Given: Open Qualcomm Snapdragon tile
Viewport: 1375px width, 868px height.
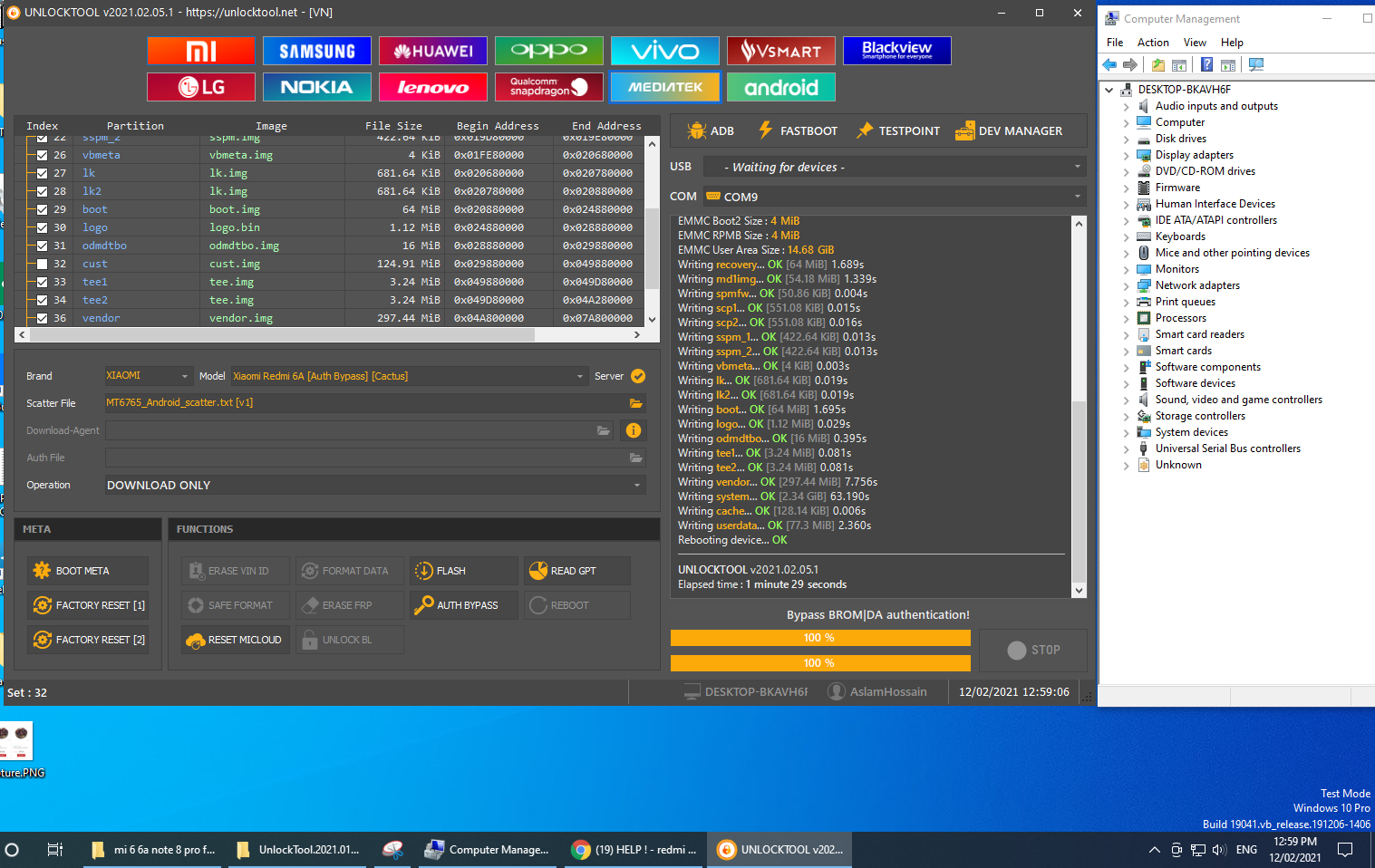Looking at the screenshot, I should [549, 87].
